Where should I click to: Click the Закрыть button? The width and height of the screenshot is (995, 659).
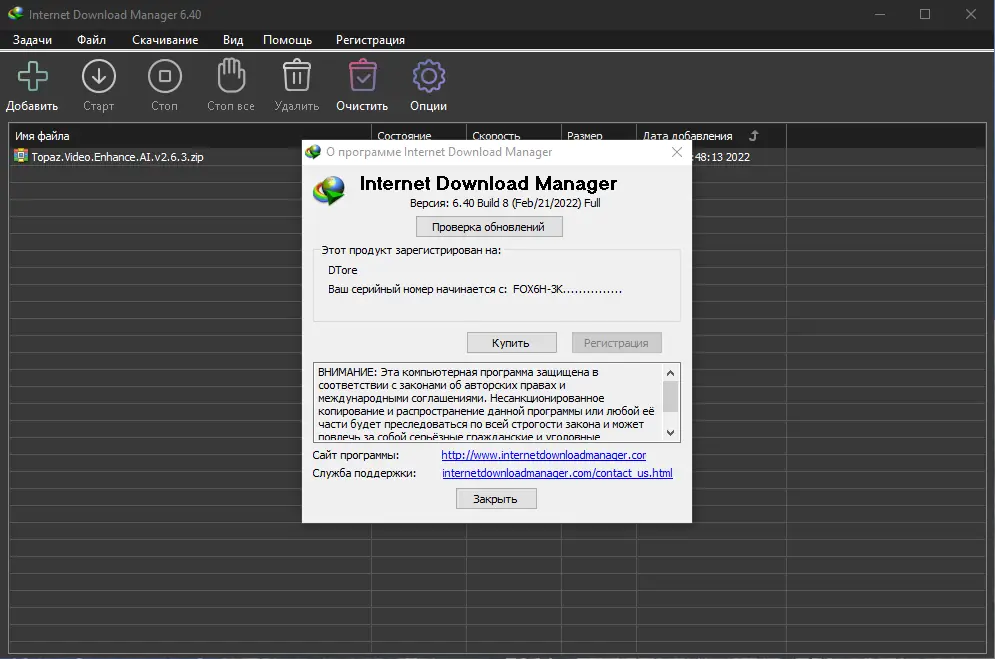[x=496, y=499]
